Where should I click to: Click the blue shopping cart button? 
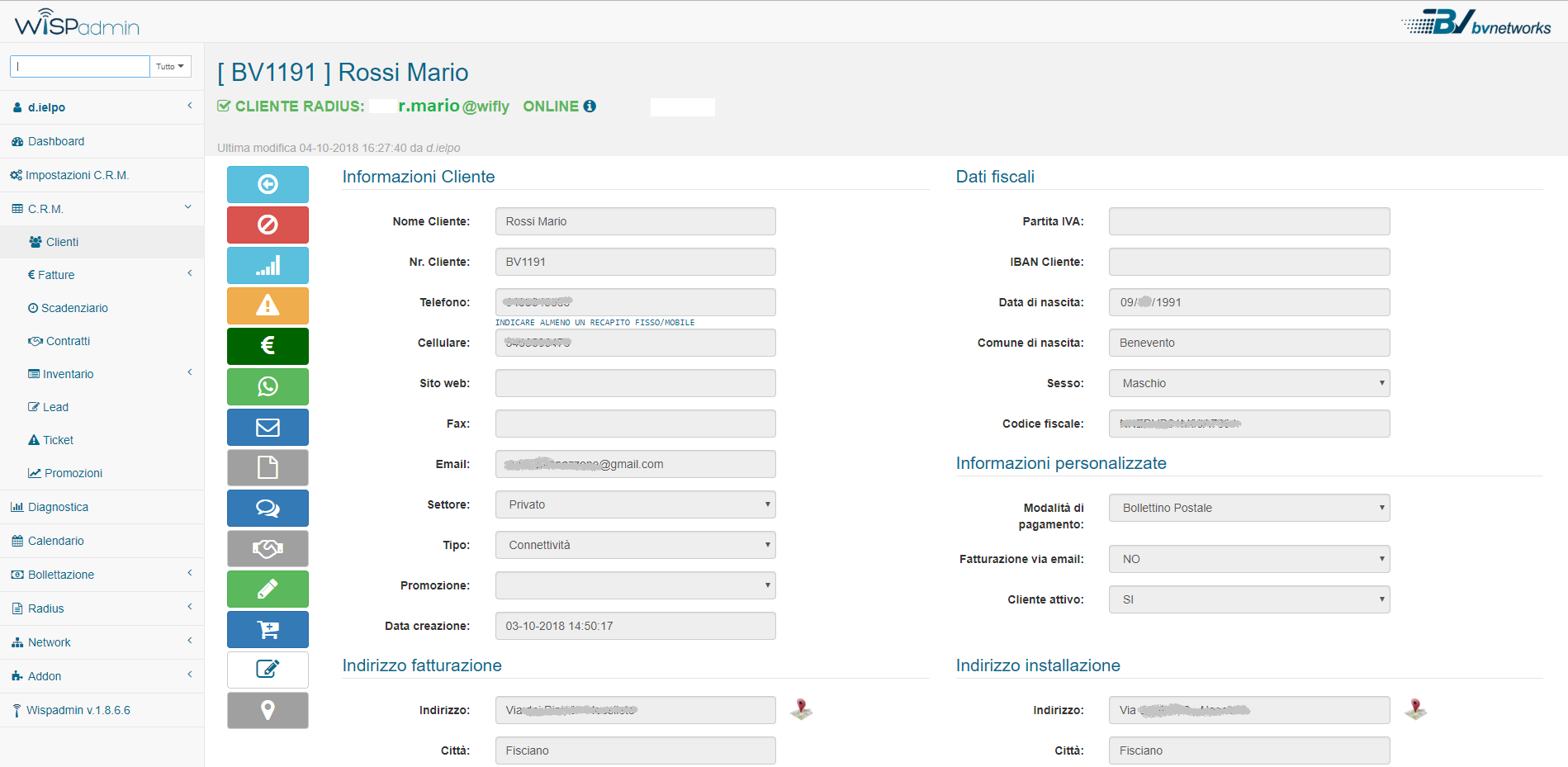(x=268, y=629)
